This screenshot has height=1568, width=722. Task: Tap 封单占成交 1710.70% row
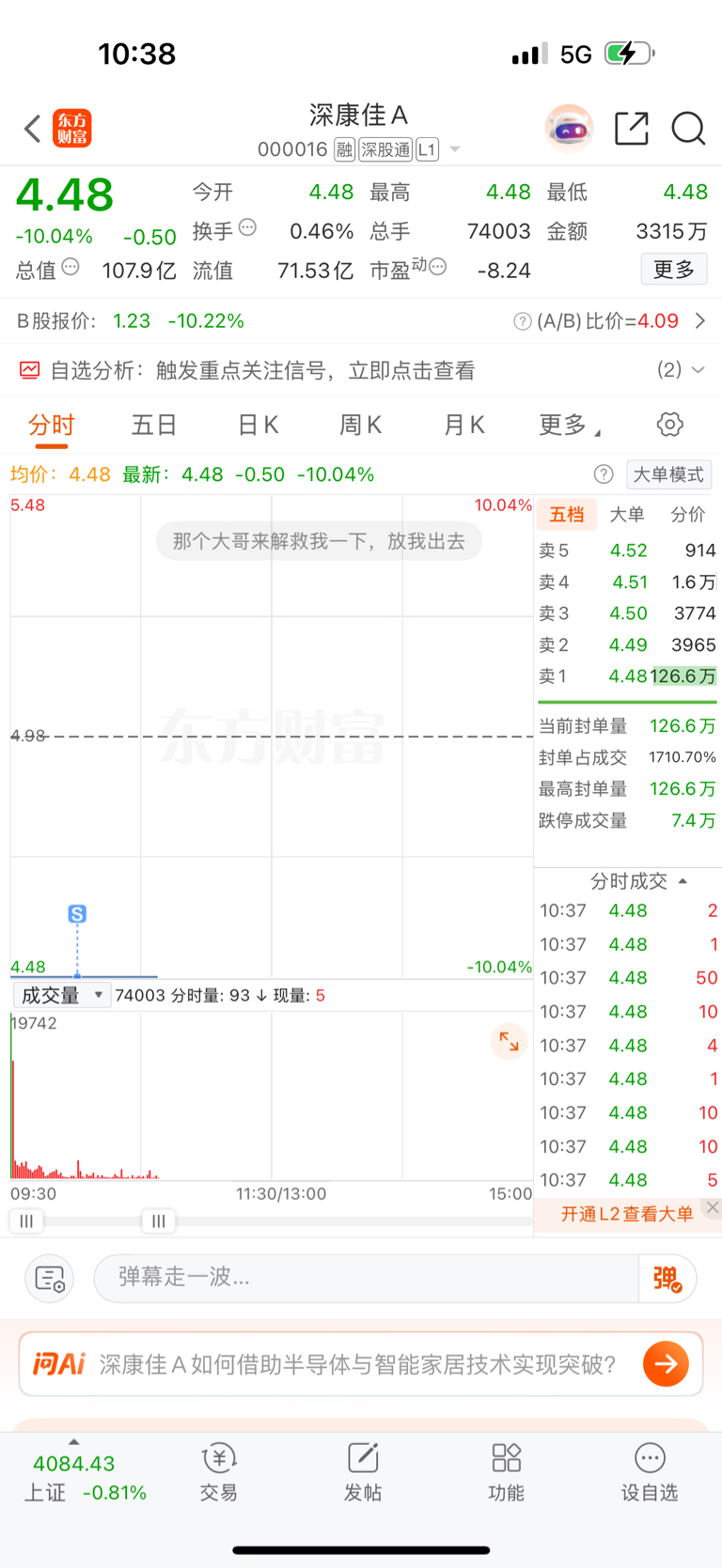[x=627, y=757]
